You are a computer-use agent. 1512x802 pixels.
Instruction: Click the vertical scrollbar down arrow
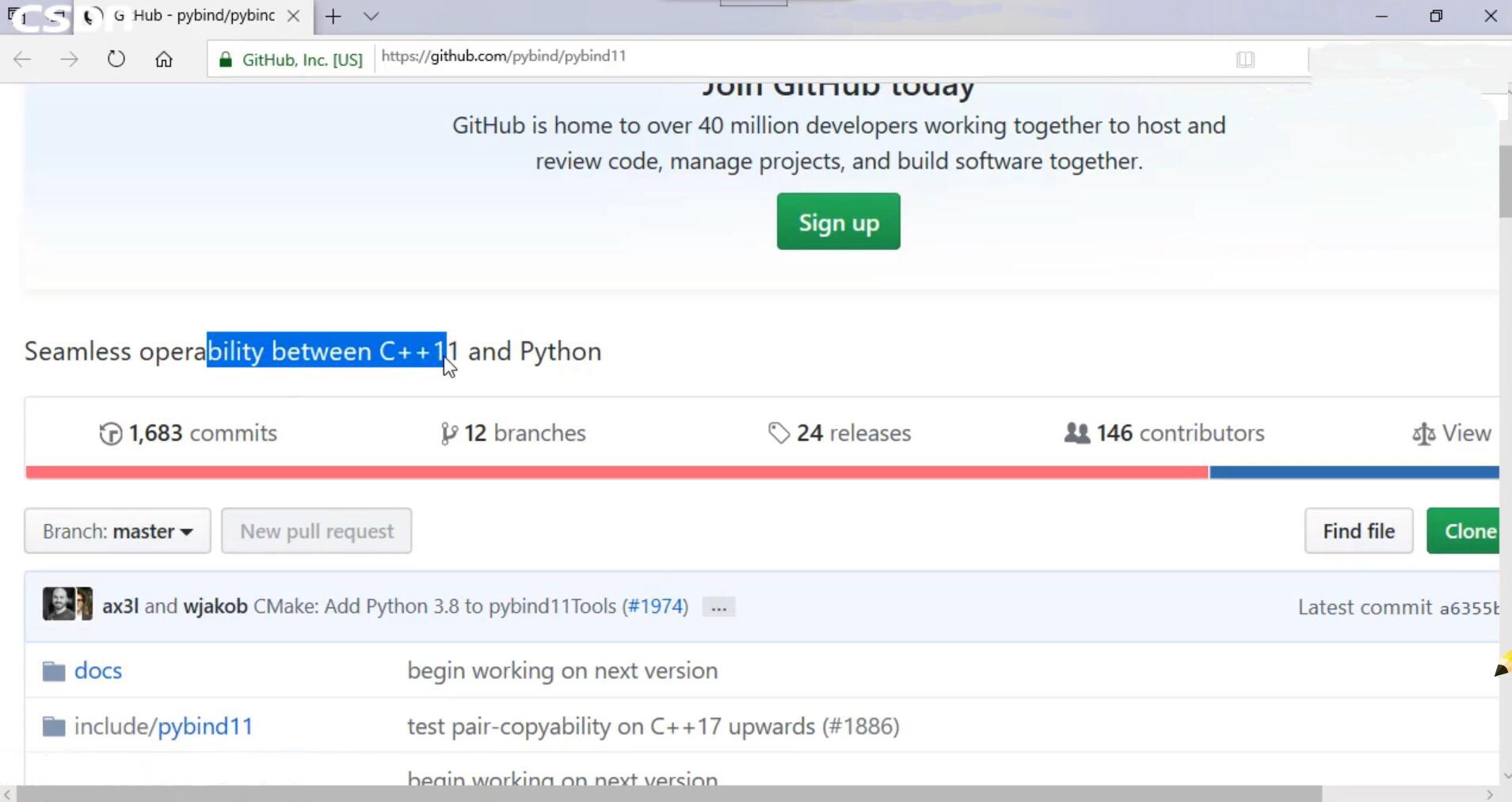[1506, 777]
